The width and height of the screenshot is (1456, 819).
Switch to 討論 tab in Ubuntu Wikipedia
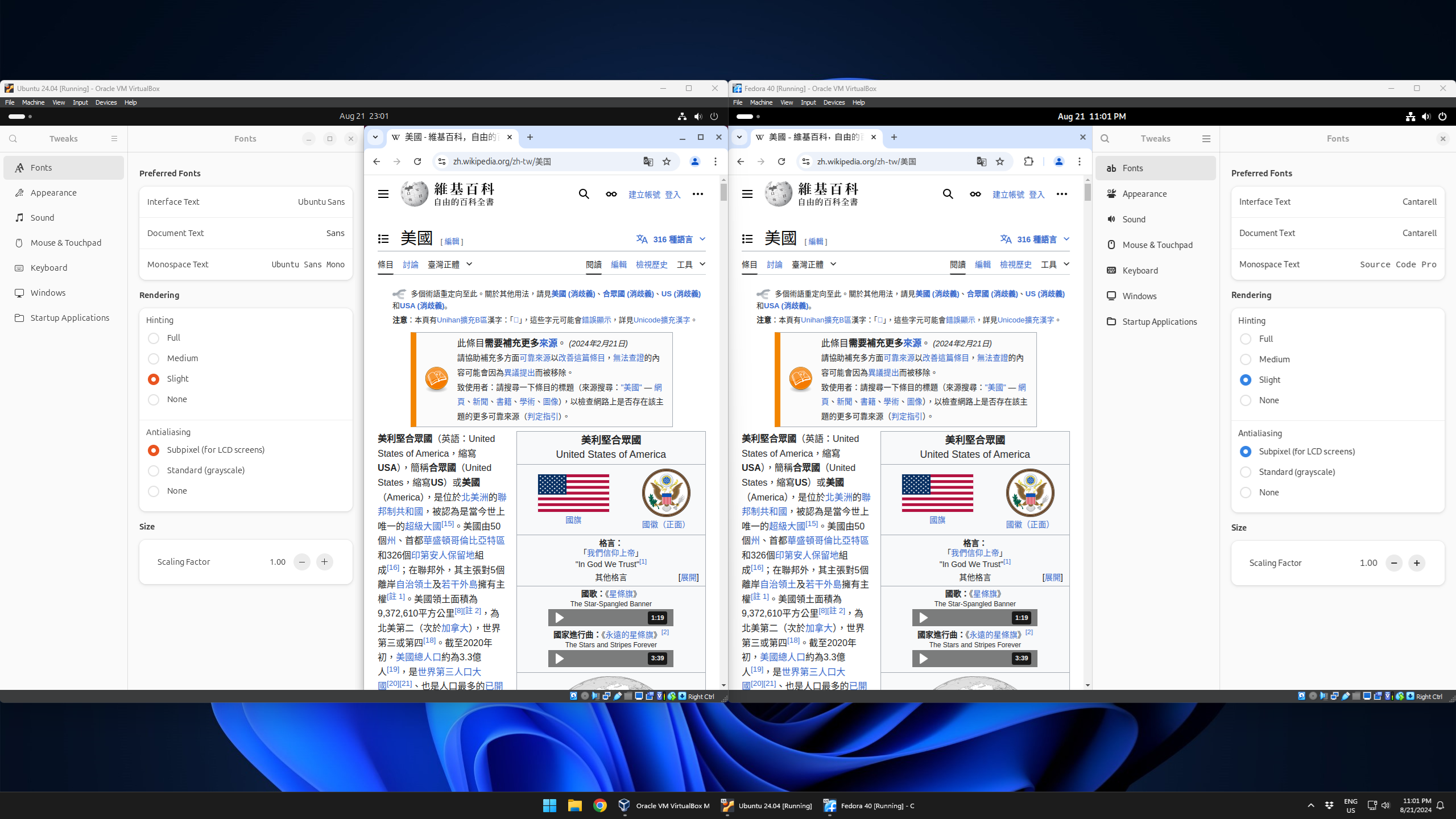[411, 264]
